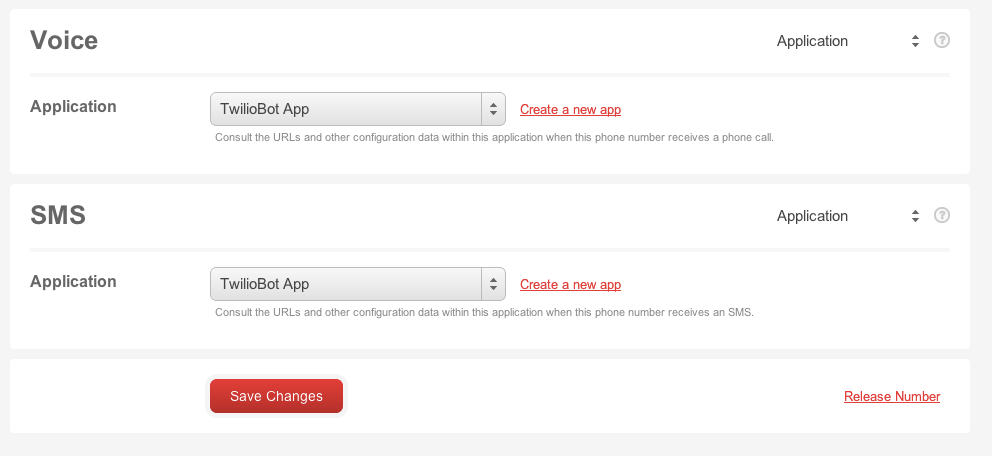This screenshot has width=992, height=456.
Task: Open the Voice application TwilioBot App select
Action: (x=358, y=109)
